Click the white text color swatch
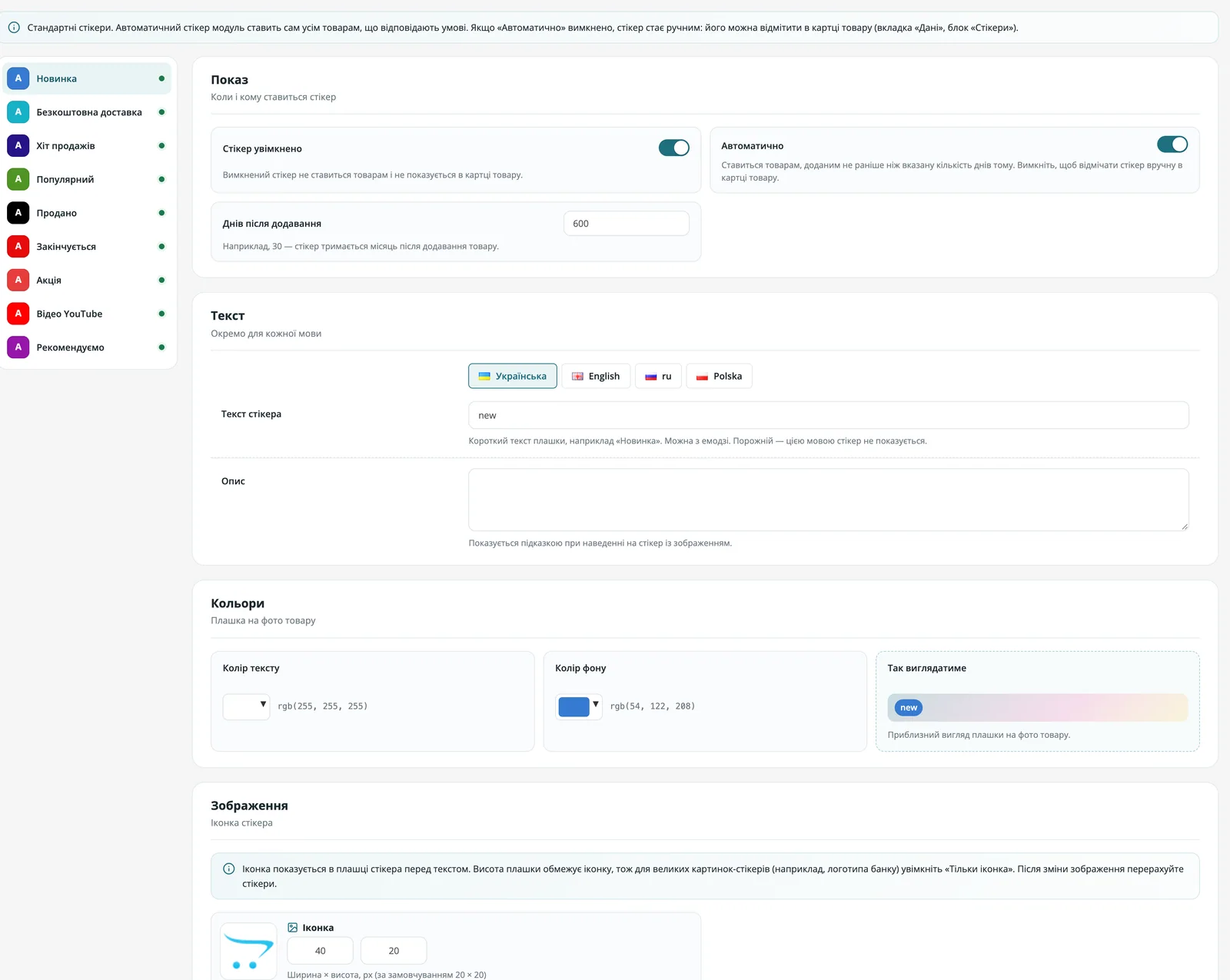 click(241, 706)
